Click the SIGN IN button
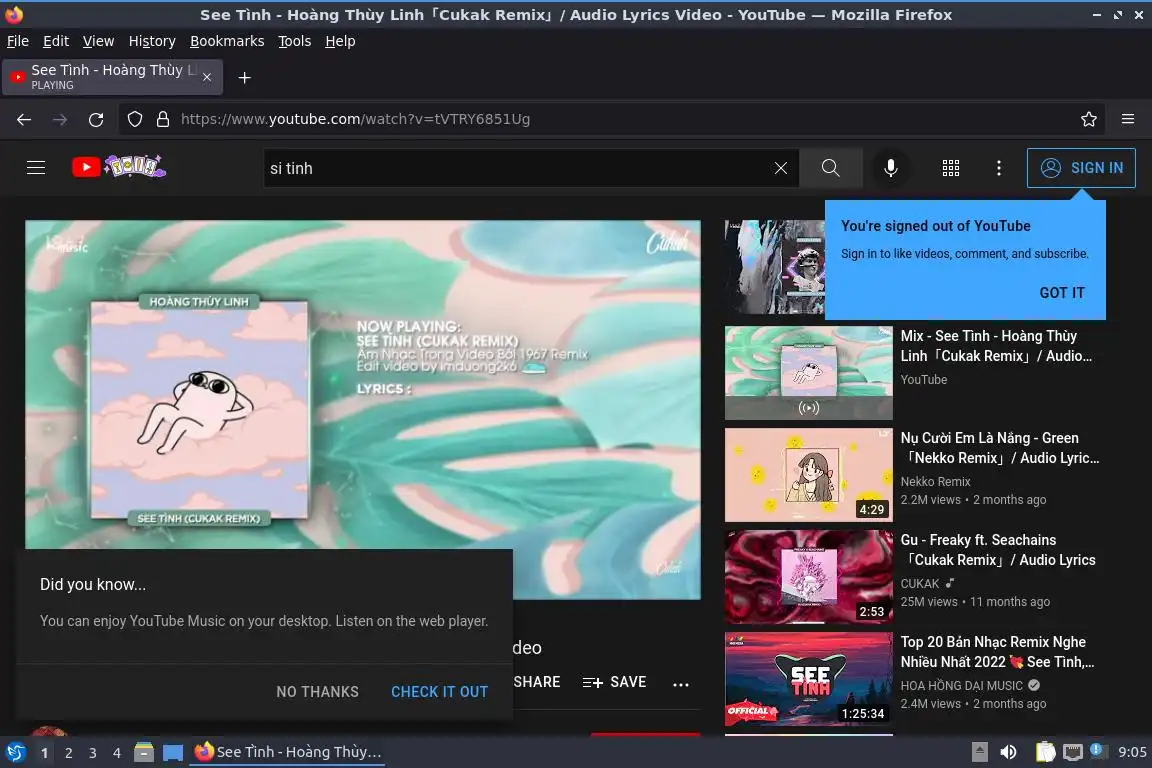Viewport: 1152px width, 768px height. coord(1081,168)
